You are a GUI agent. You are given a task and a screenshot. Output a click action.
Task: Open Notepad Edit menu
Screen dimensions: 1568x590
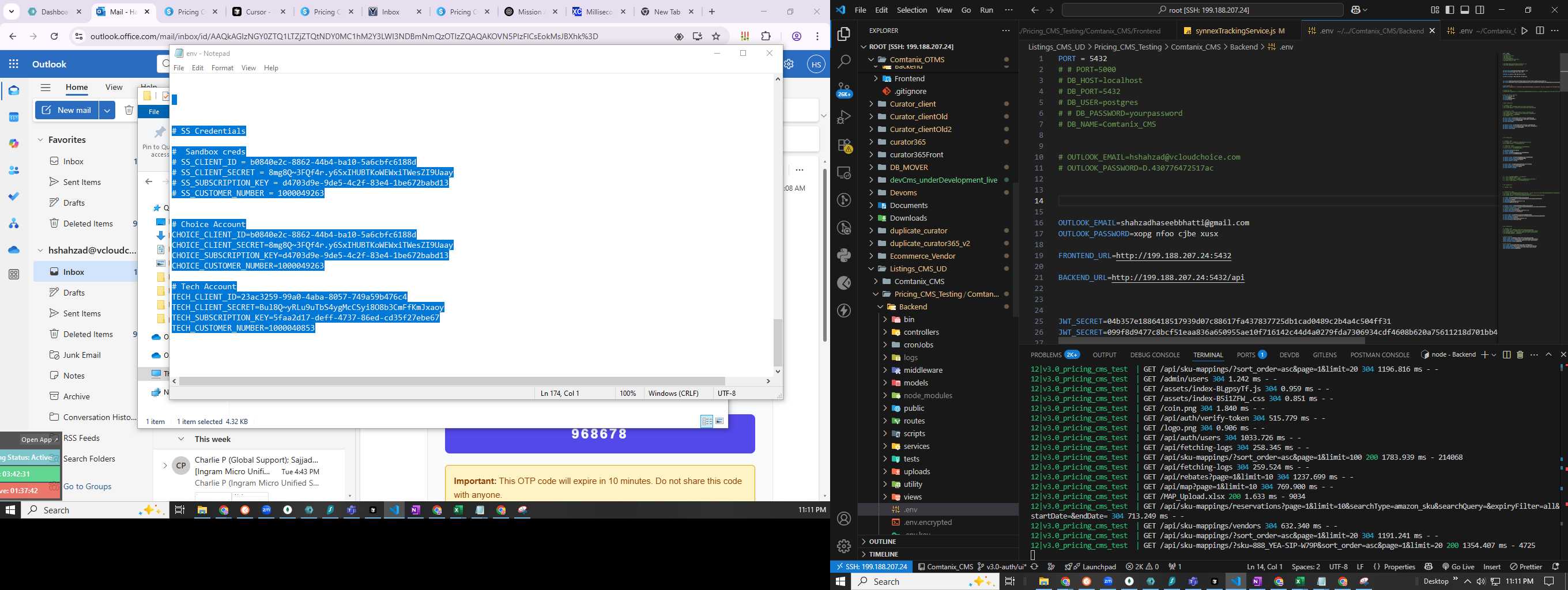pos(197,67)
